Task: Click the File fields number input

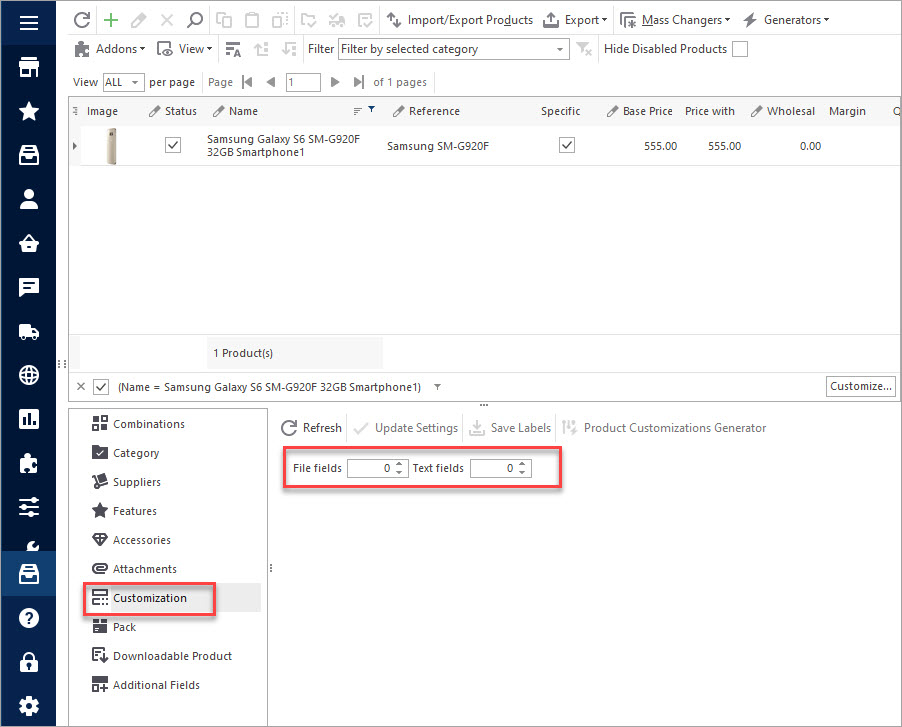Action: pyautogui.click(x=378, y=468)
